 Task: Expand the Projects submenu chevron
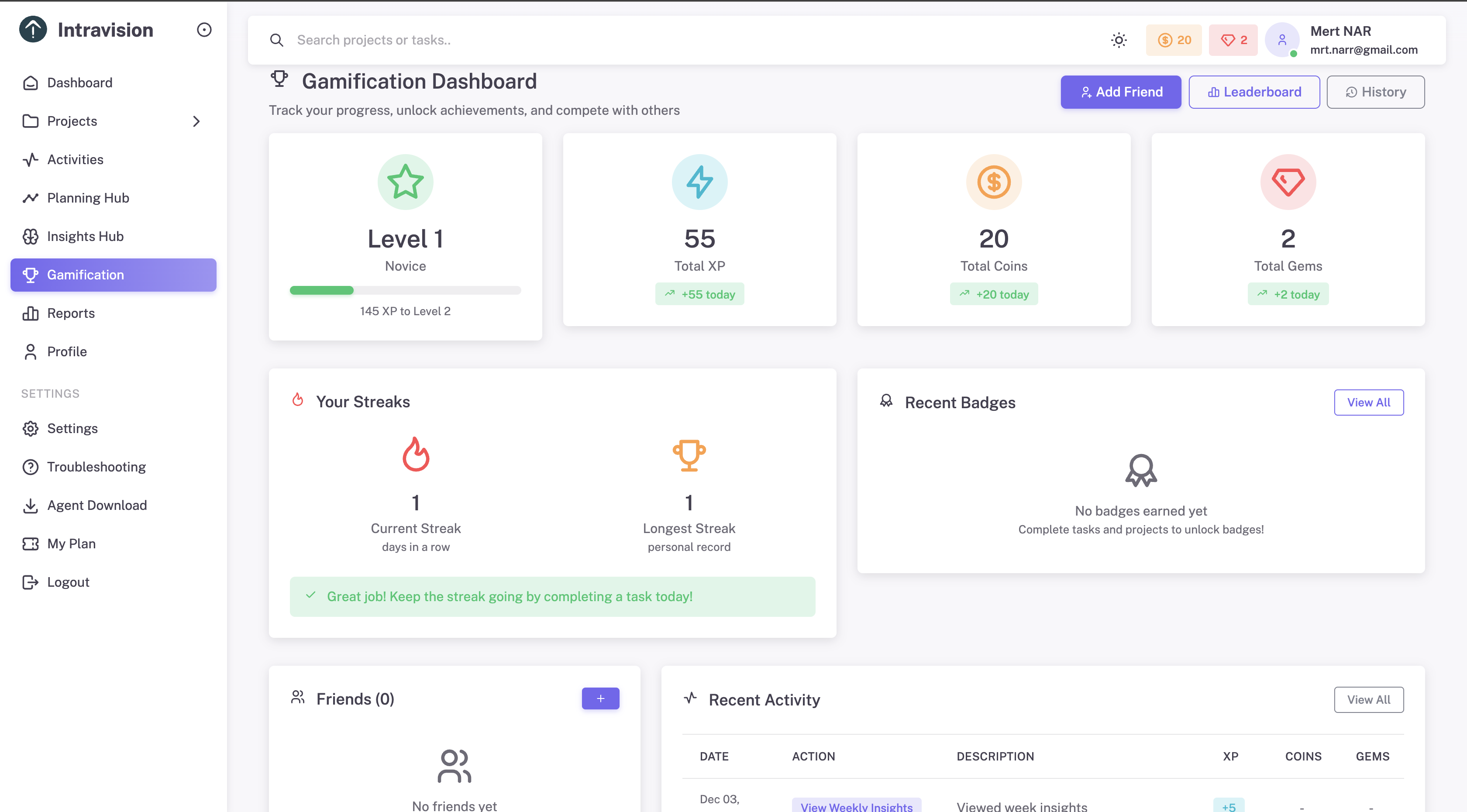pyautogui.click(x=196, y=121)
